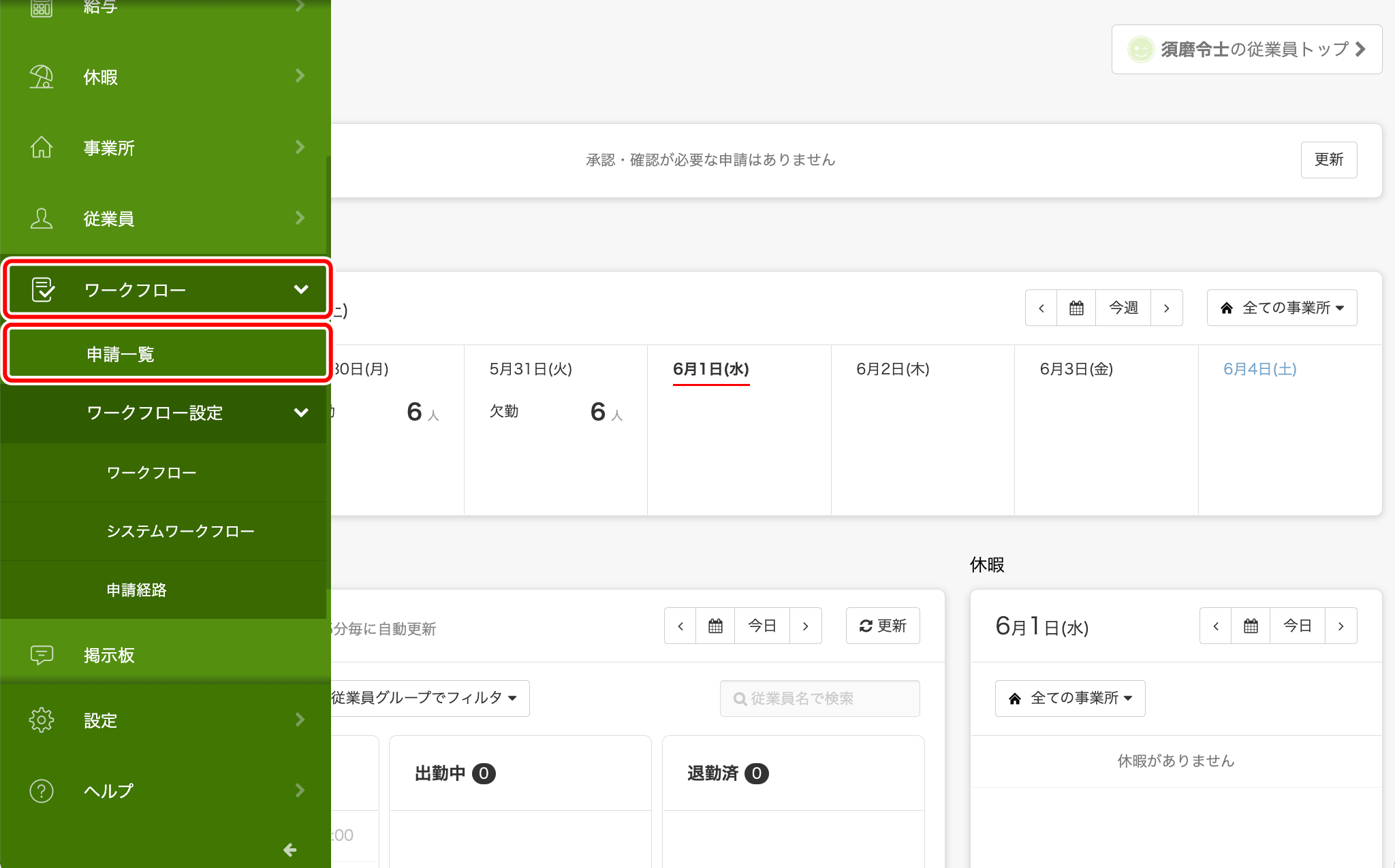This screenshot has width=1395, height=868.
Task: Go to next day in 休暇 panel
Action: (x=1341, y=626)
